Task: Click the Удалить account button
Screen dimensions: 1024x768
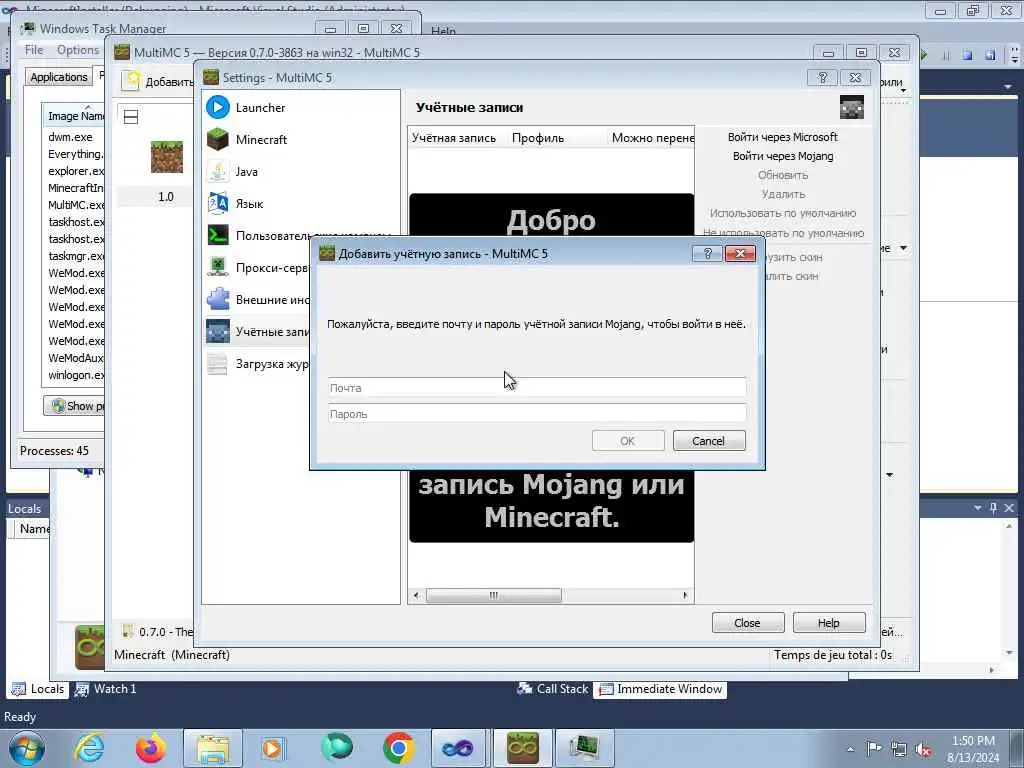Action: (x=782, y=193)
